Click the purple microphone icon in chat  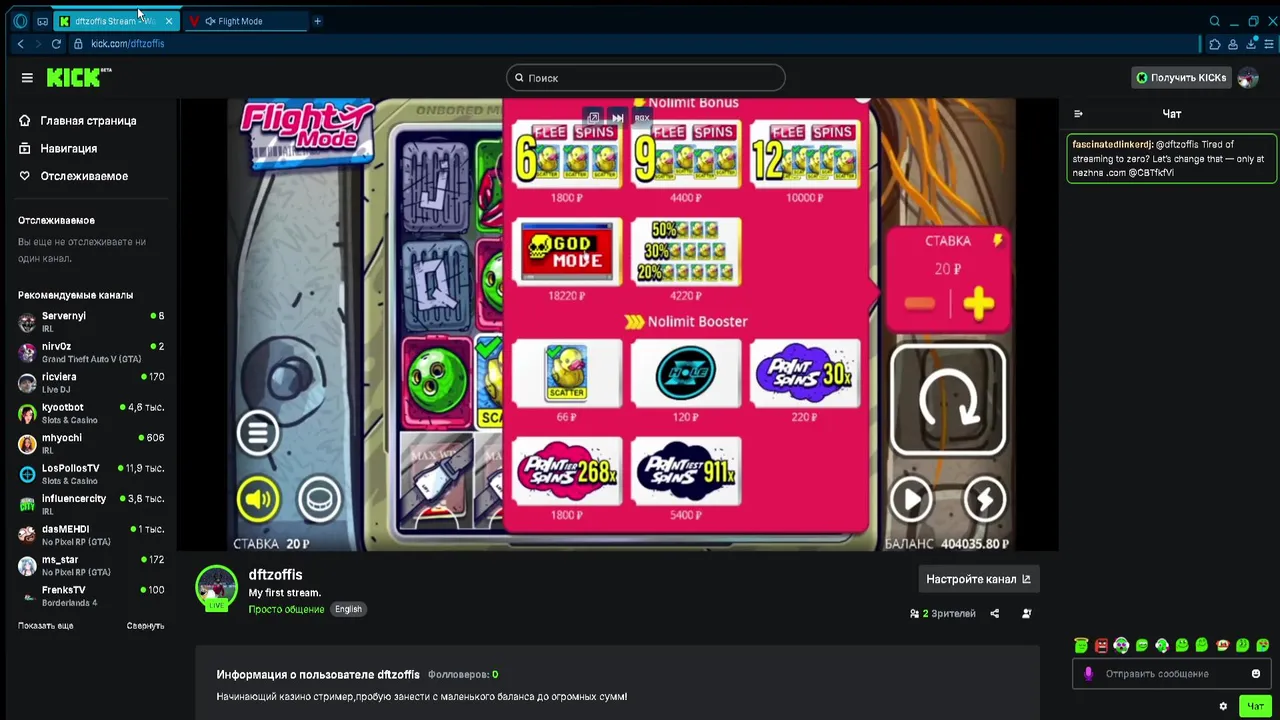click(x=1089, y=674)
